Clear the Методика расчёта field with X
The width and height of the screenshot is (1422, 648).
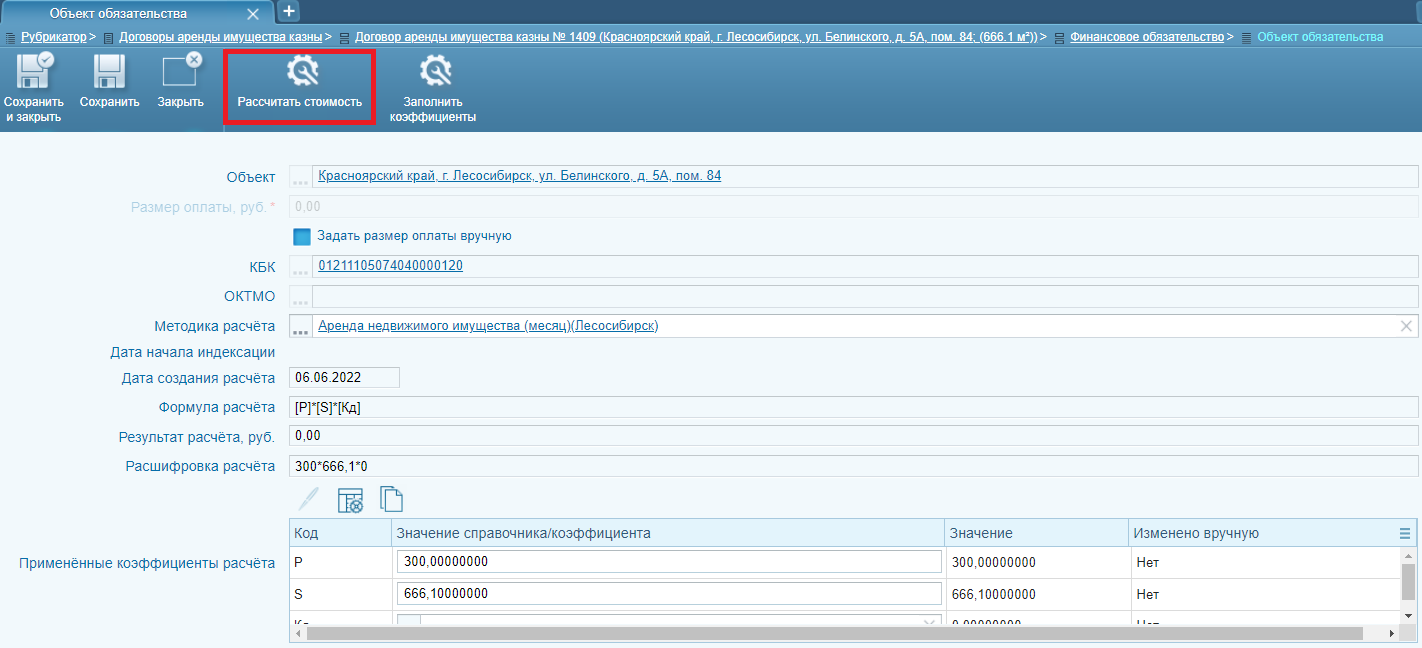[x=1406, y=326]
